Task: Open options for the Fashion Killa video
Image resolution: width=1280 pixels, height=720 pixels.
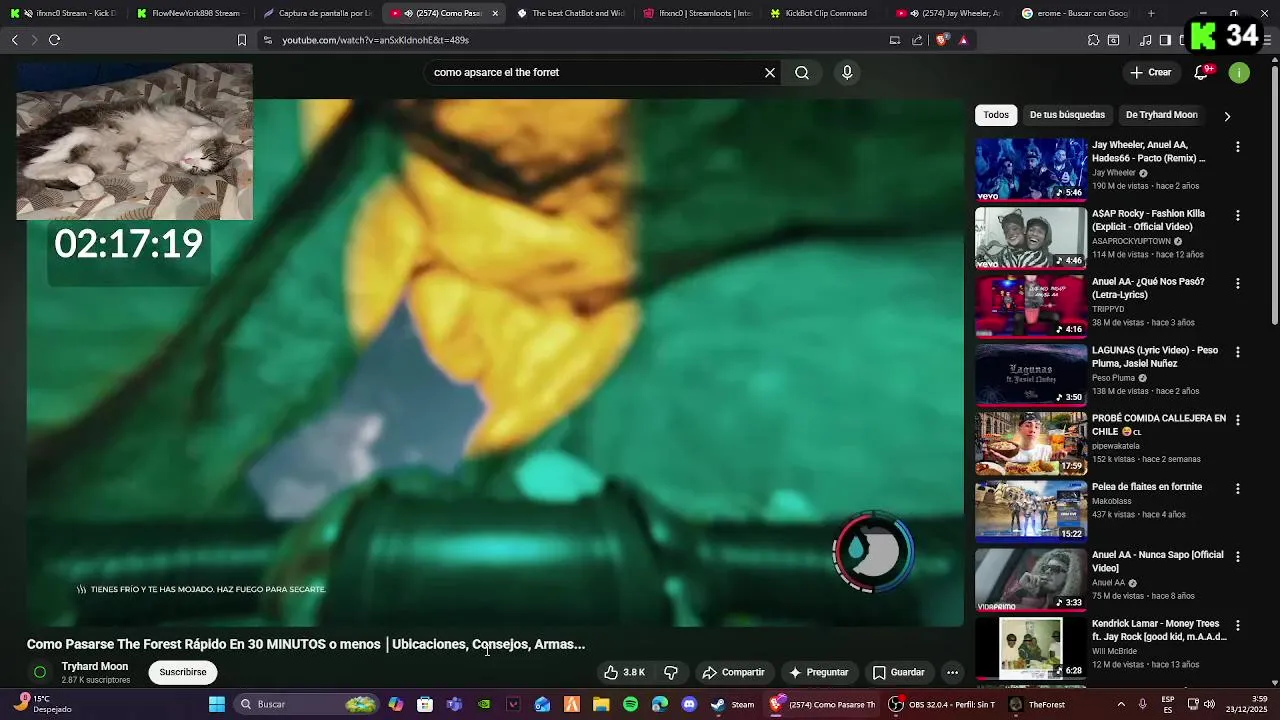Action: (x=1237, y=215)
